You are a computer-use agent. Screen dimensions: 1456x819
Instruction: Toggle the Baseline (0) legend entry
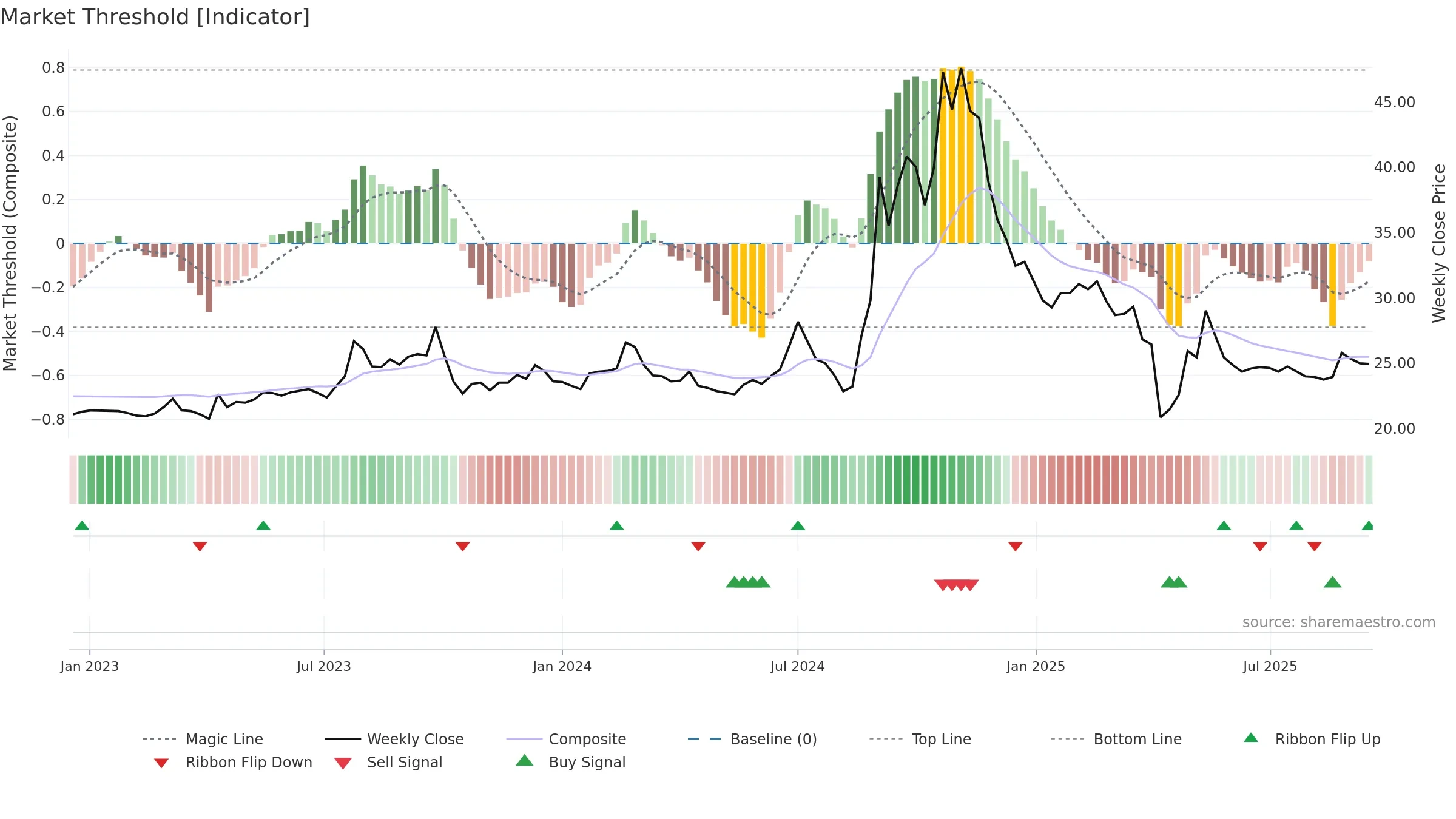(752, 739)
